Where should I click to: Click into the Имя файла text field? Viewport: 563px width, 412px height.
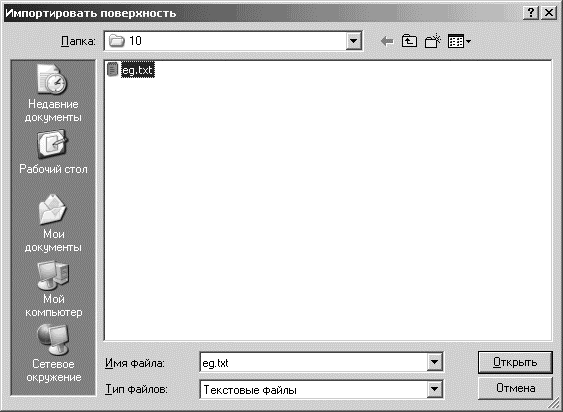tap(313, 362)
